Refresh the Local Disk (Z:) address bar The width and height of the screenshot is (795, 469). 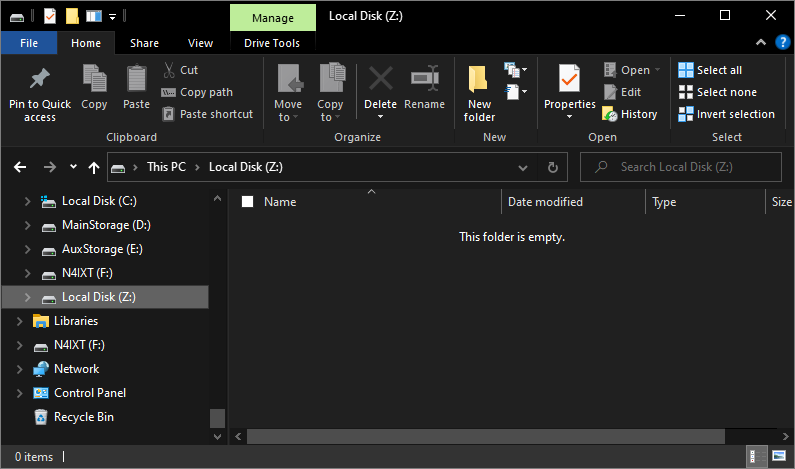click(x=552, y=167)
